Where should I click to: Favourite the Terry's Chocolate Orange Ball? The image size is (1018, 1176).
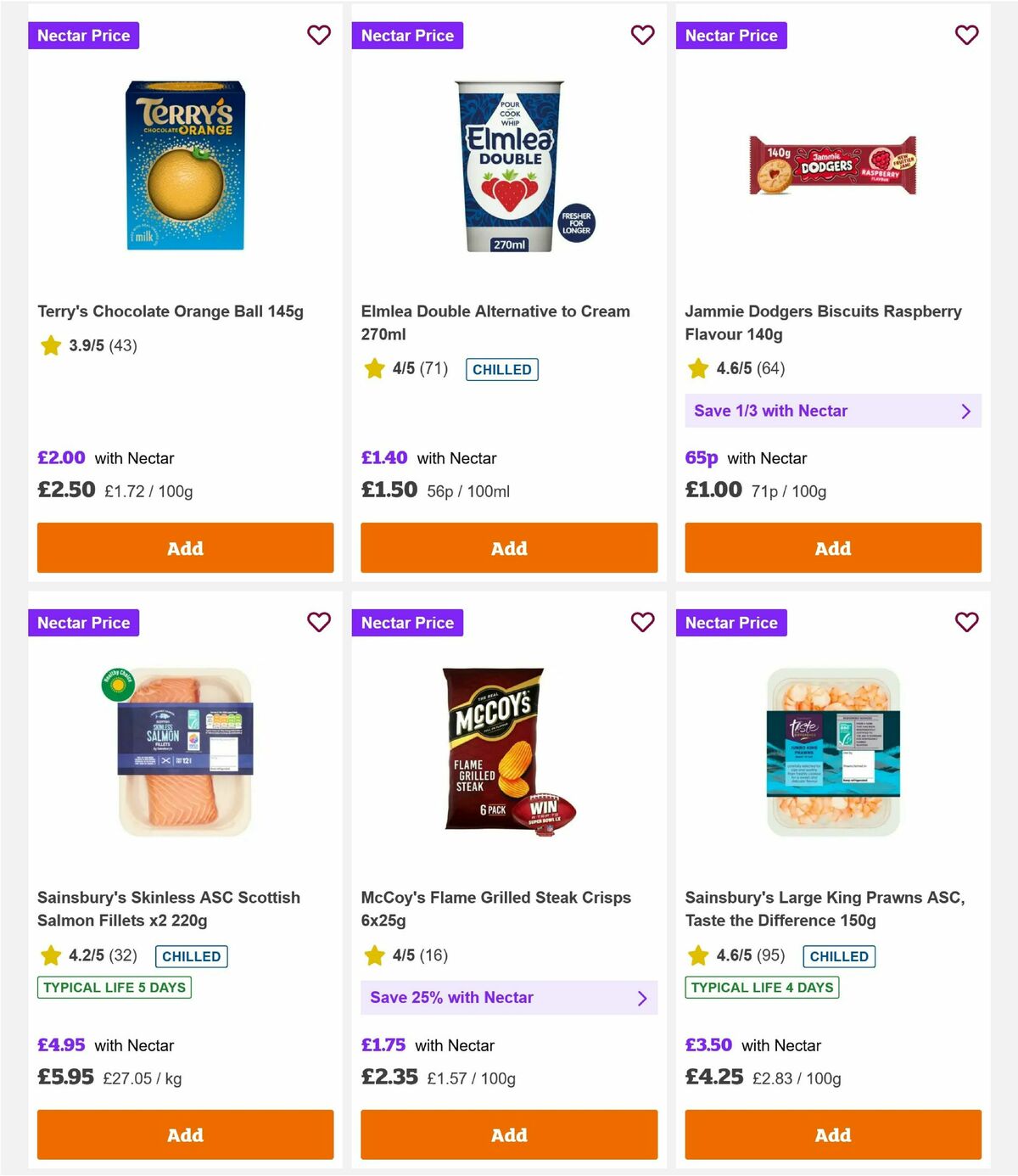click(x=318, y=36)
